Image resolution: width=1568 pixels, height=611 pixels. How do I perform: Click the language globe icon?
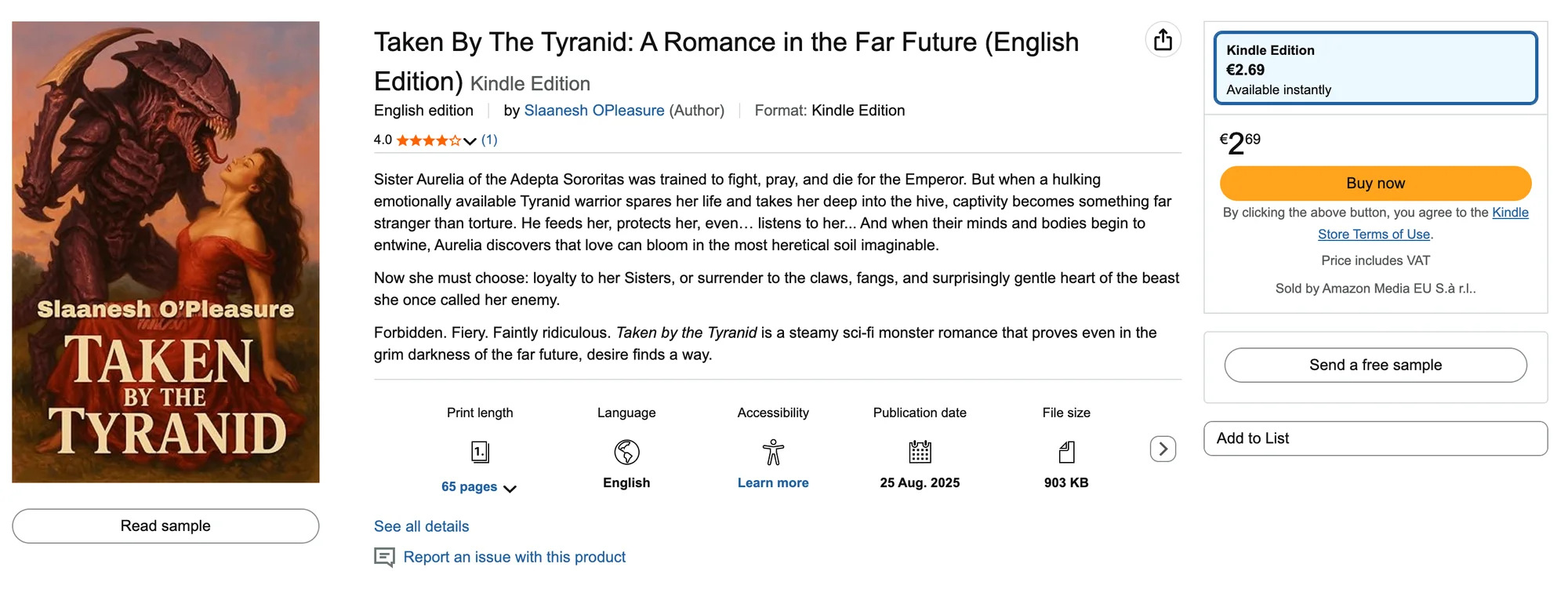(x=625, y=452)
